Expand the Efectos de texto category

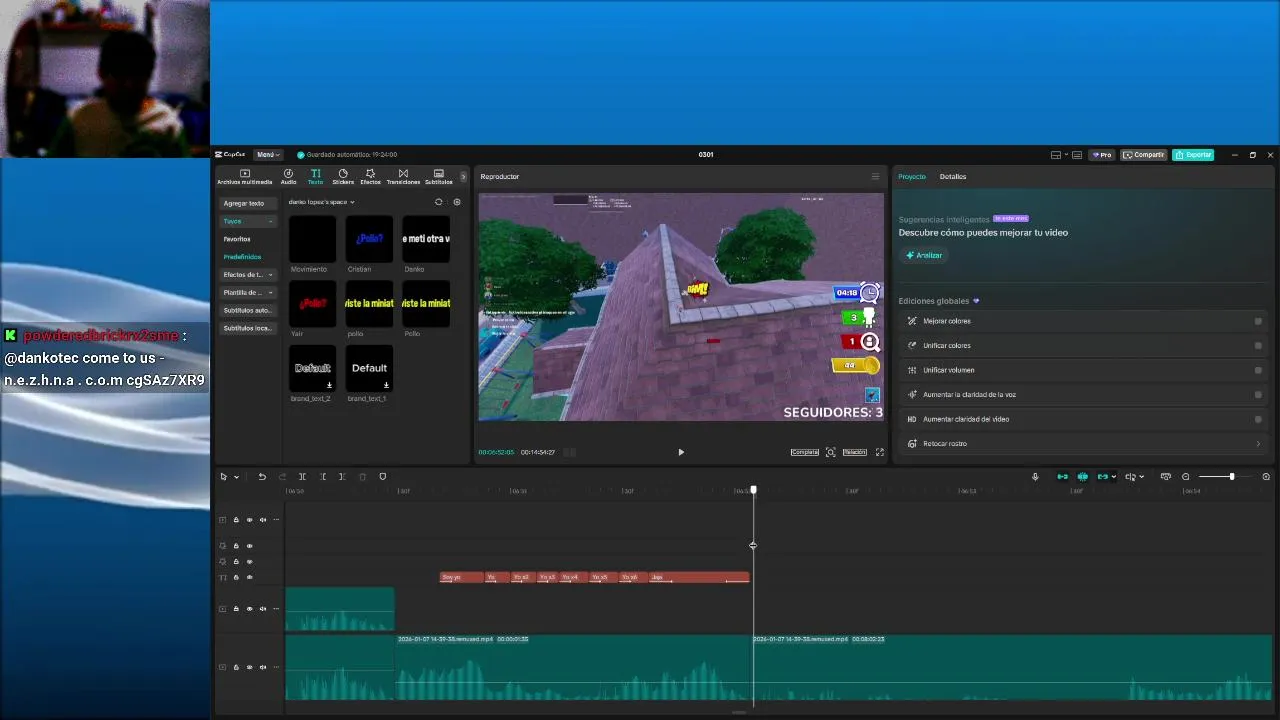pos(247,275)
